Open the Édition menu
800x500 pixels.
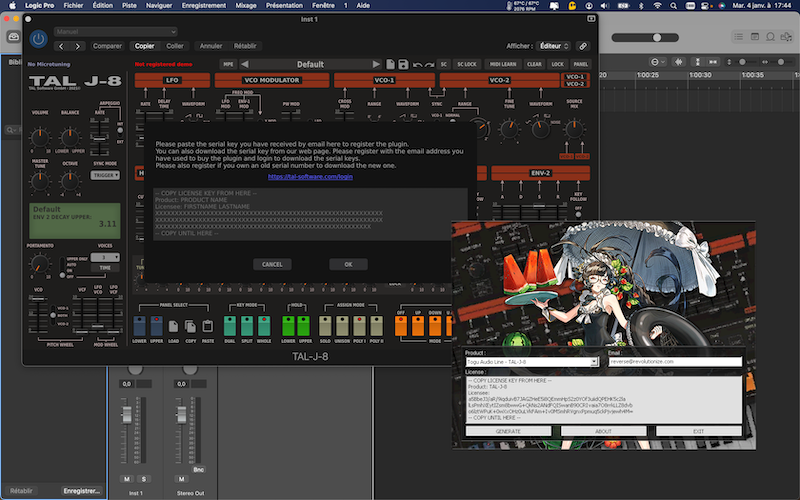[103, 6]
